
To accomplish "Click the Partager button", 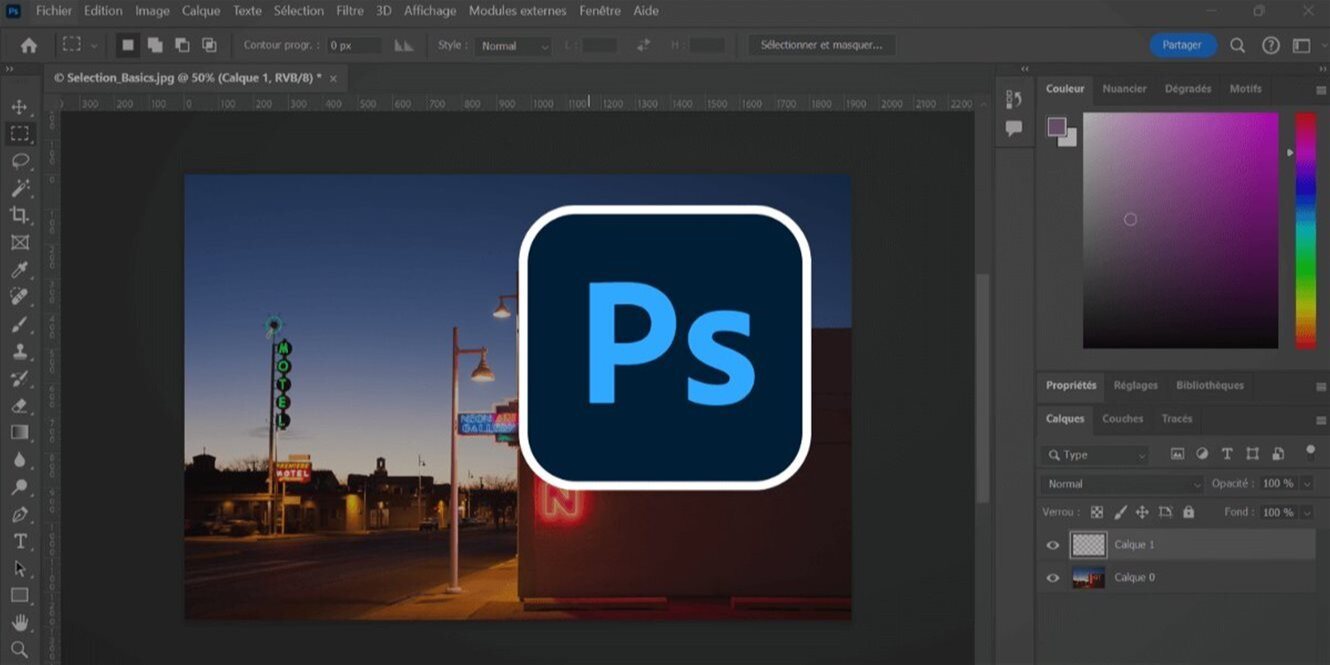I will click(x=1182, y=45).
